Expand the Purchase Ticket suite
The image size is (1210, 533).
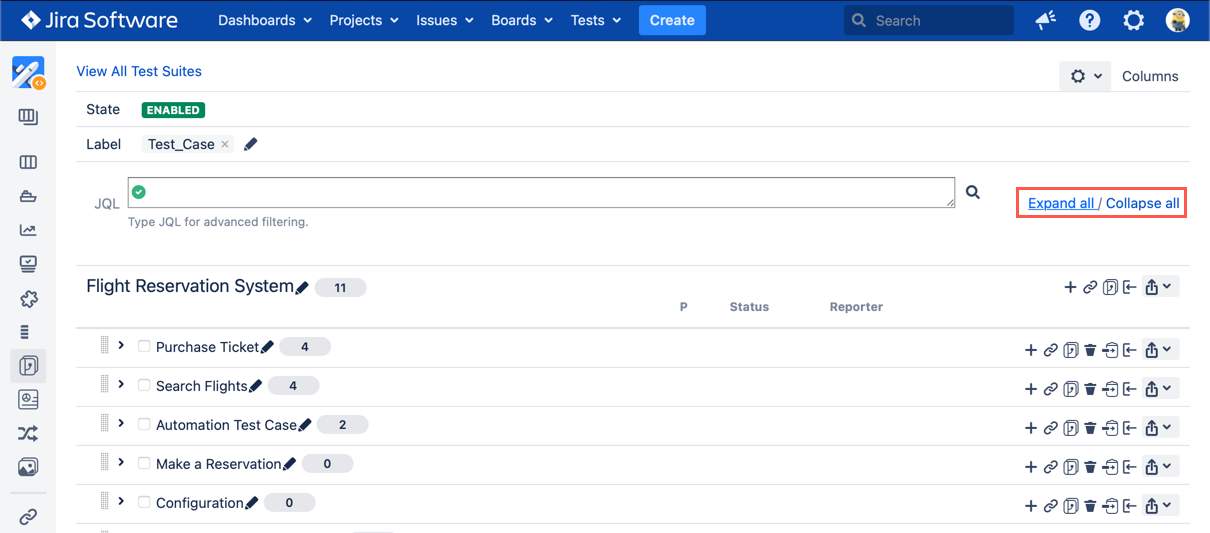pyautogui.click(x=121, y=345)
